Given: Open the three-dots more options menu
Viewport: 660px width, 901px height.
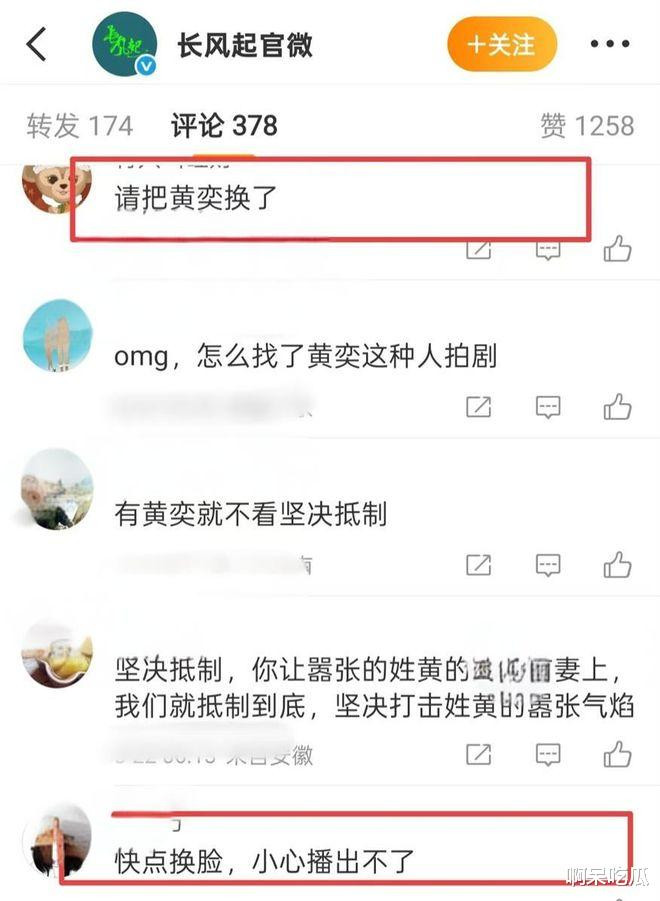Looking at the screenshot, I should point(609,44).
